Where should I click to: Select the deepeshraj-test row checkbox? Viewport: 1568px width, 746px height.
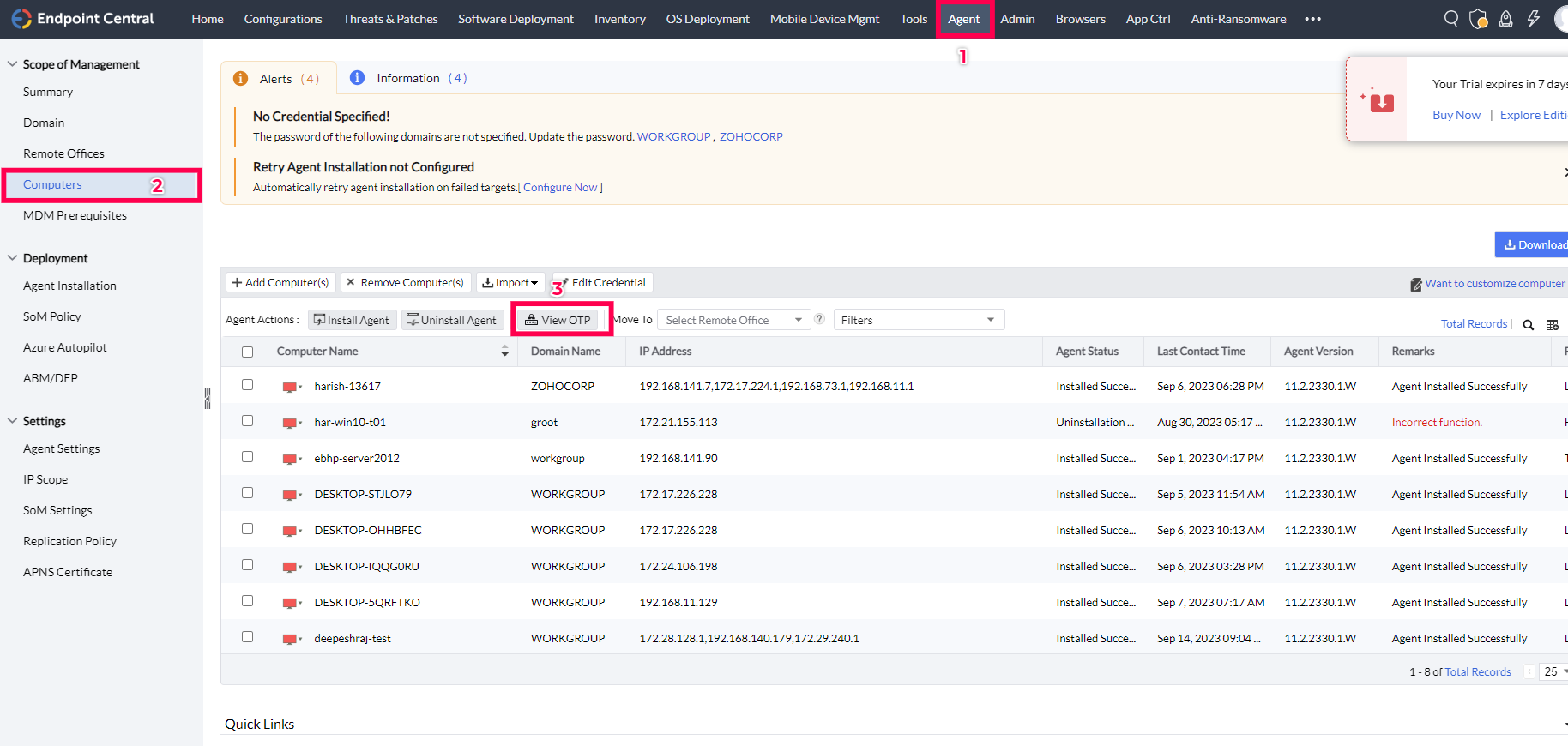coord(248,637)
